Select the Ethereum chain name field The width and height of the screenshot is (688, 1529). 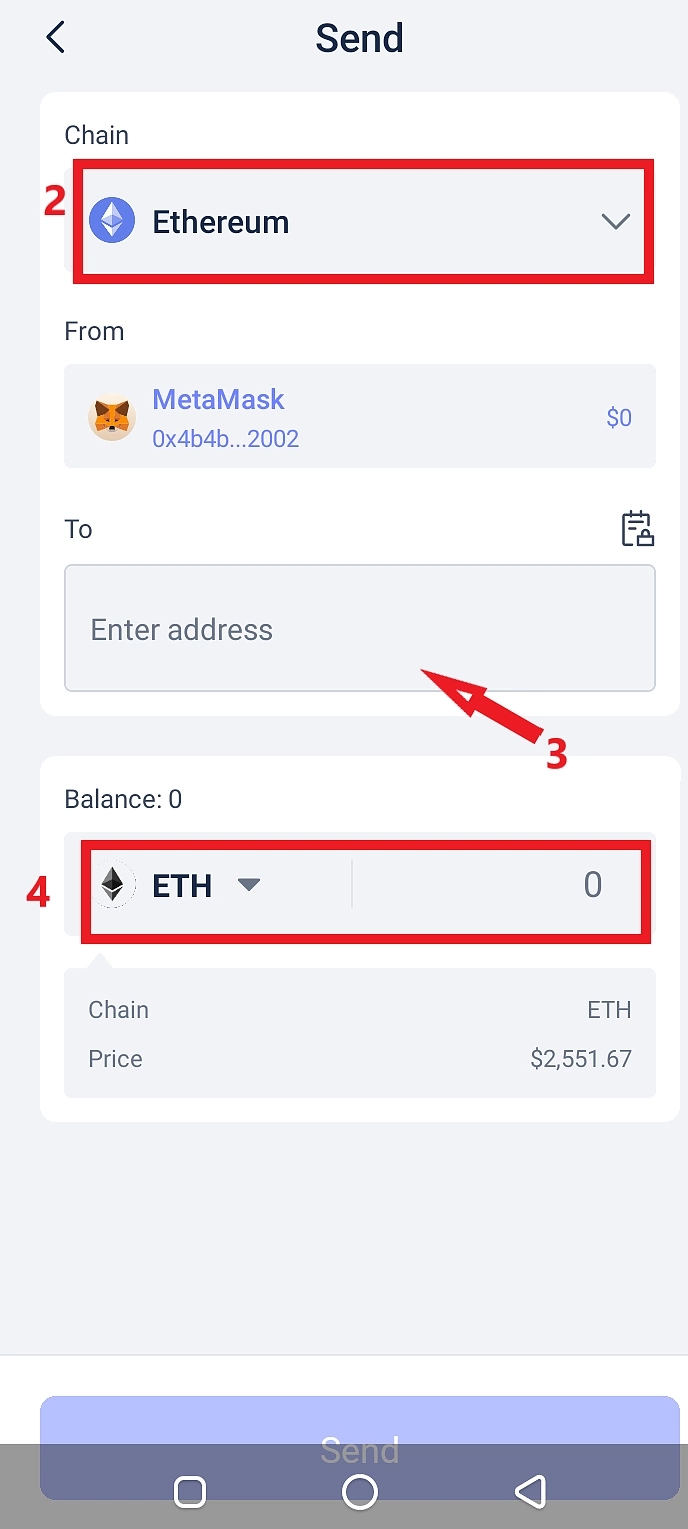pyautogui.click(x=221, y=222)
